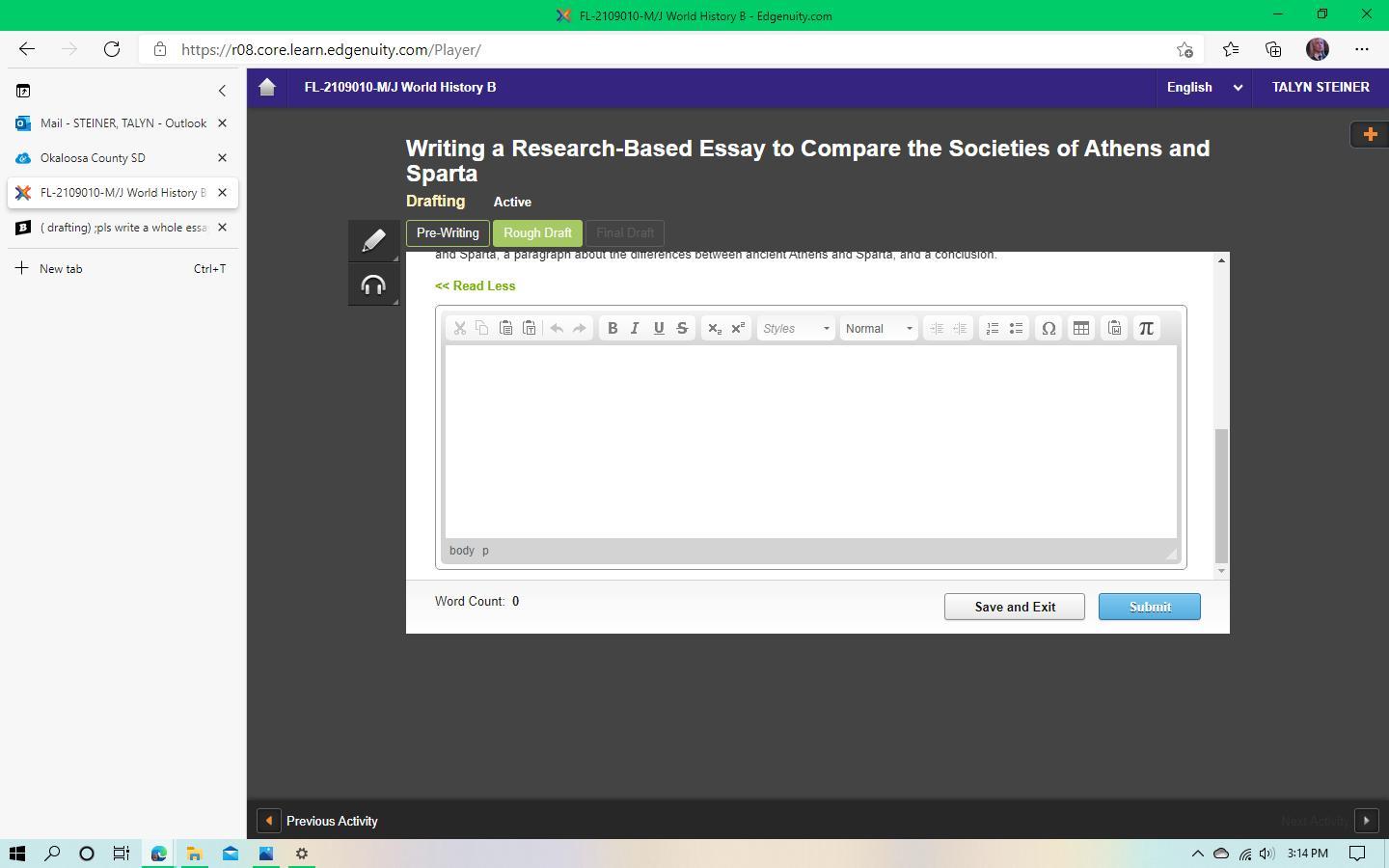Open browser Collections

1273,49
